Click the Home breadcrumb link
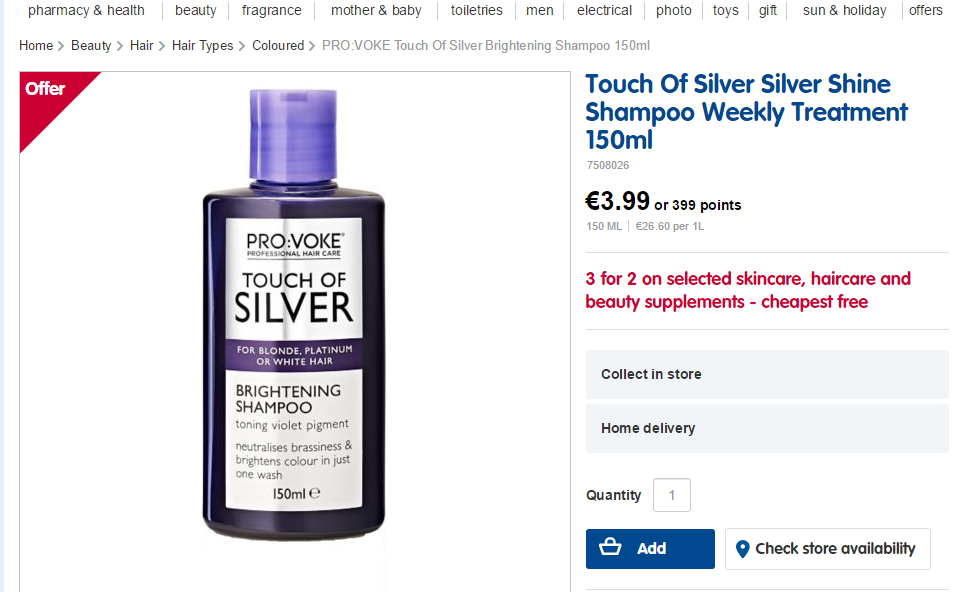964x592 pixels. (x=36, y=46)
